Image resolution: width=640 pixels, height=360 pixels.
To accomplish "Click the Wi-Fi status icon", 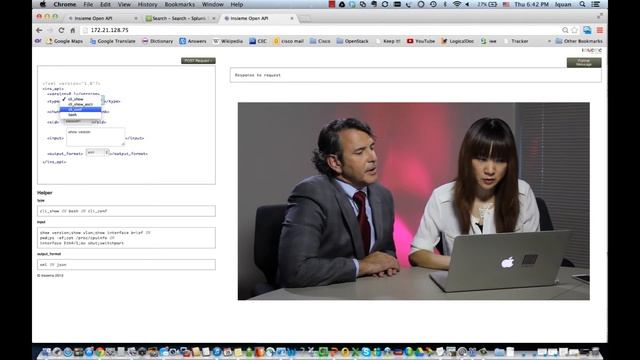I will click(457, 4).
